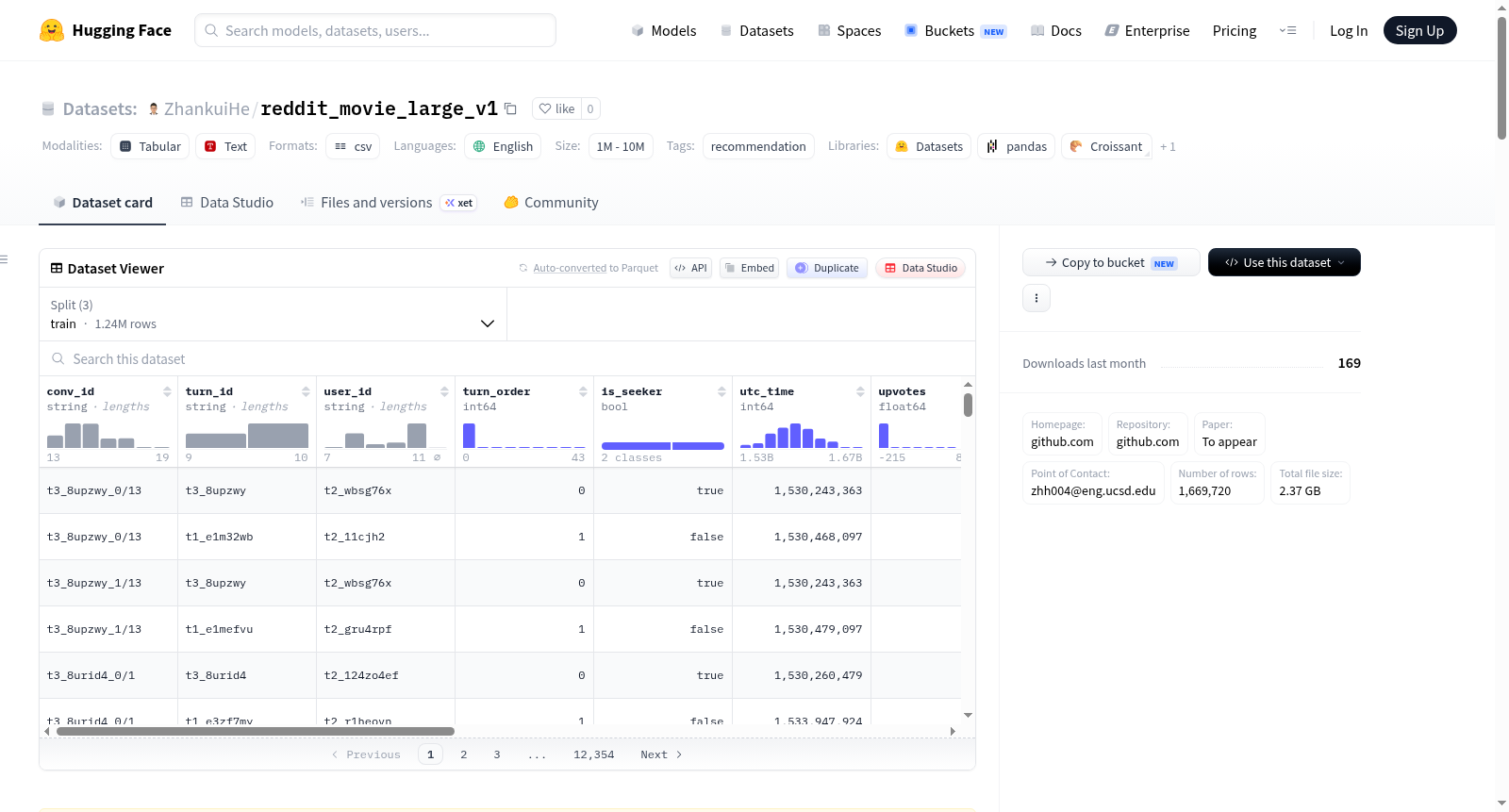Viewport: 1509px width, 812px height.
Task: Expand the +1 more libraries tag
Action: tap(1168, 147)
